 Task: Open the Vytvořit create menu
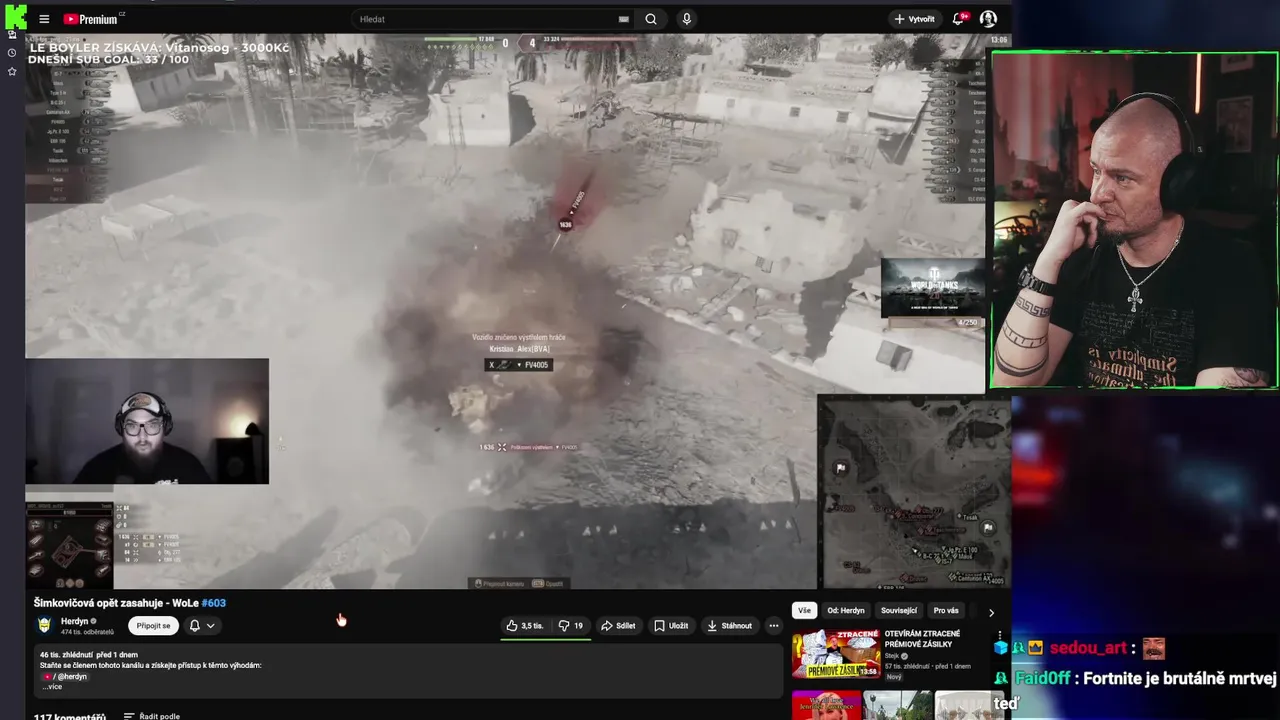914,19
